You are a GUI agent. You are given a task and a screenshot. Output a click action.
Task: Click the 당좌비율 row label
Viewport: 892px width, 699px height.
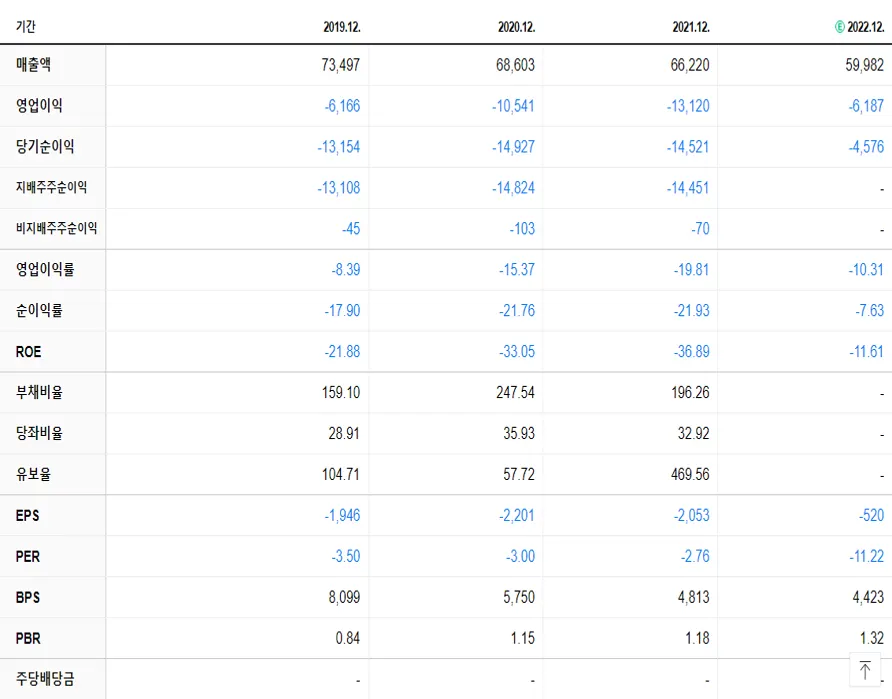click(x=39, y=433)
